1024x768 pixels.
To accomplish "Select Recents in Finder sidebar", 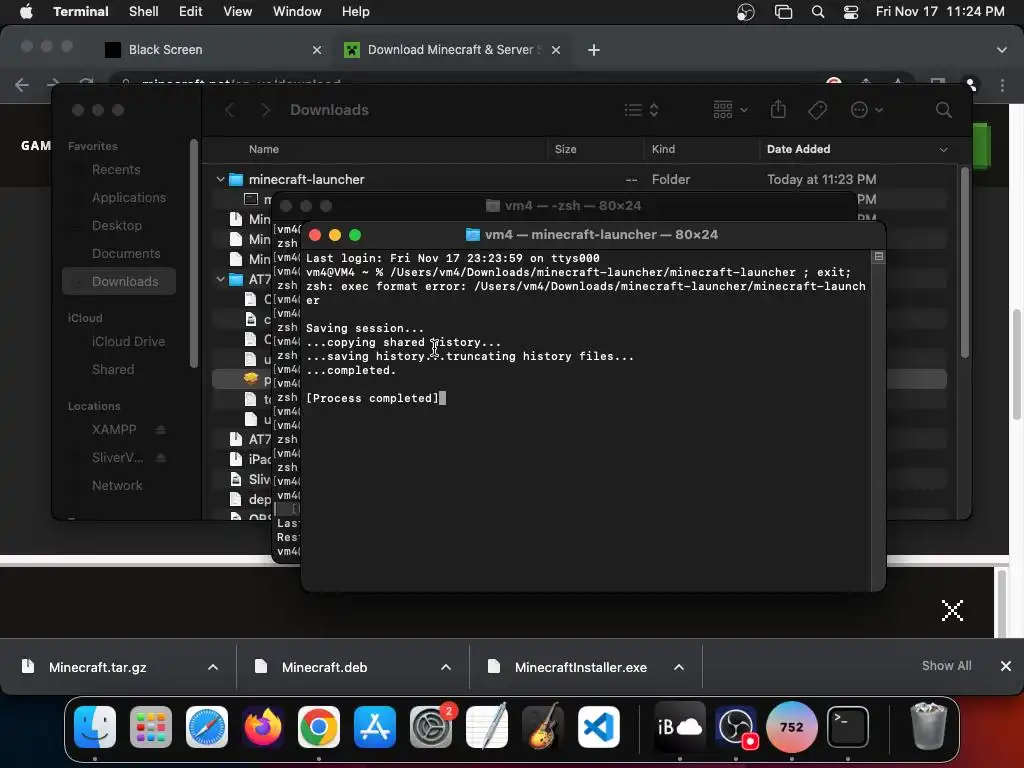I will point(116,170).
